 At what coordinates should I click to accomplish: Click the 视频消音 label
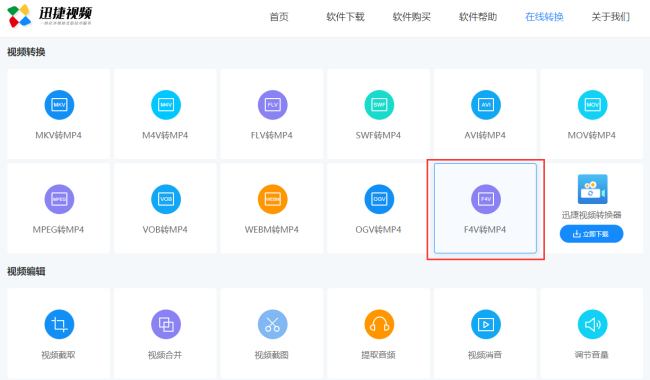(x=485, y=355)
